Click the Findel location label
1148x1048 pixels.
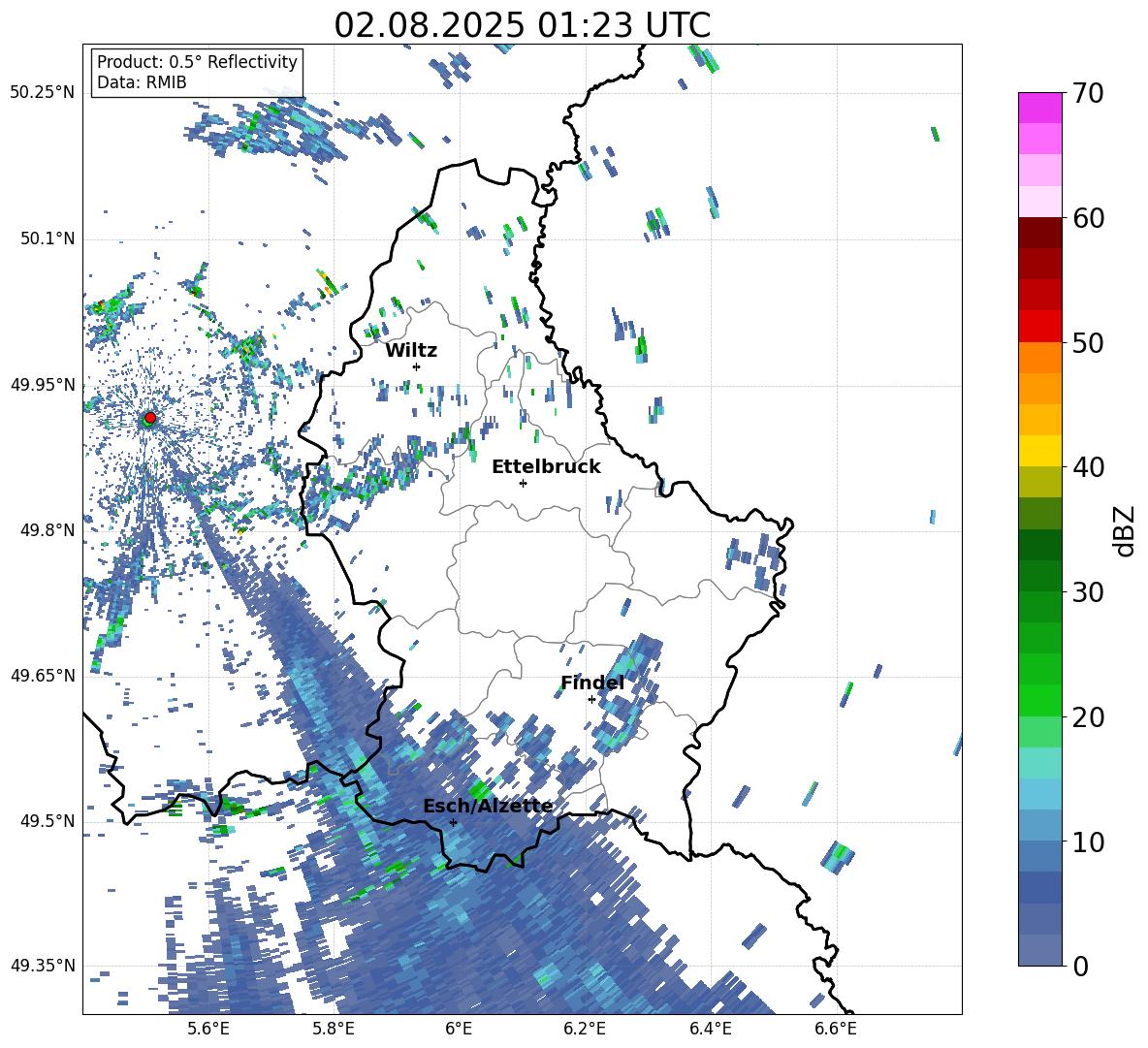pyautogui.click(x=592, y=683)
